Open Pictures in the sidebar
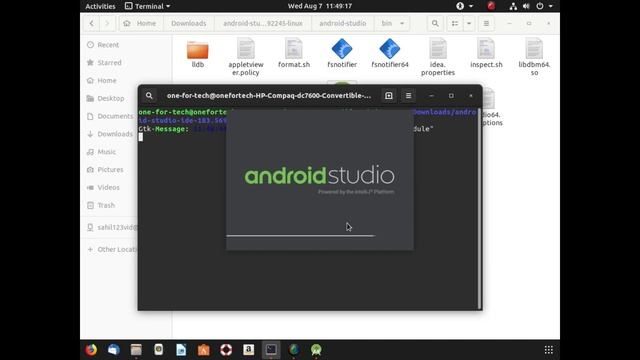Image resolution: width=640 pixels, height=360 pixels. point(110,170)
